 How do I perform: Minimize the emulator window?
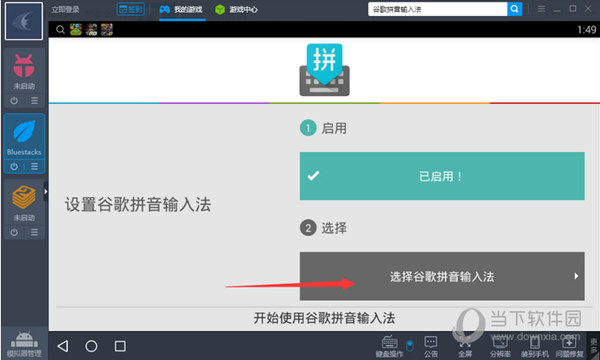(557, 9)
